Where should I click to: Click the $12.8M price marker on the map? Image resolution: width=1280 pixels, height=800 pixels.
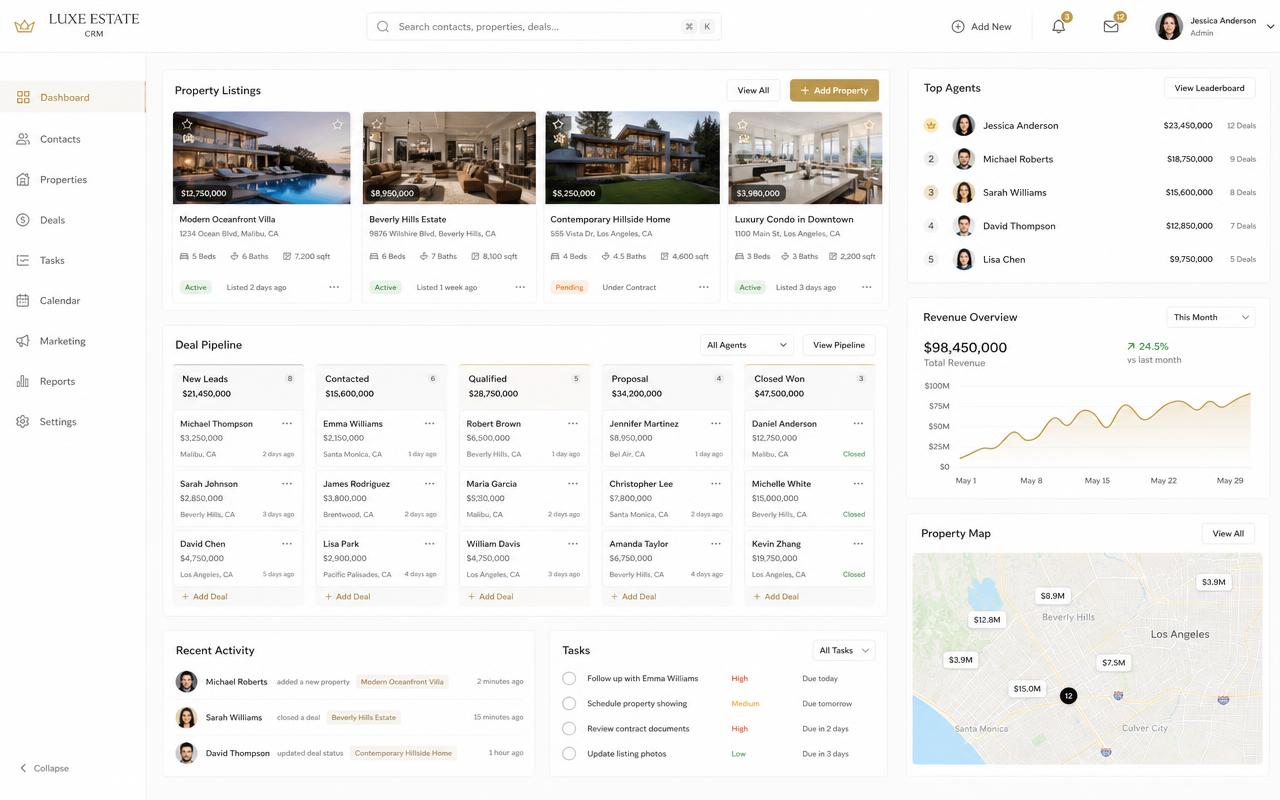pyautogui.click(x=987, y=620)
